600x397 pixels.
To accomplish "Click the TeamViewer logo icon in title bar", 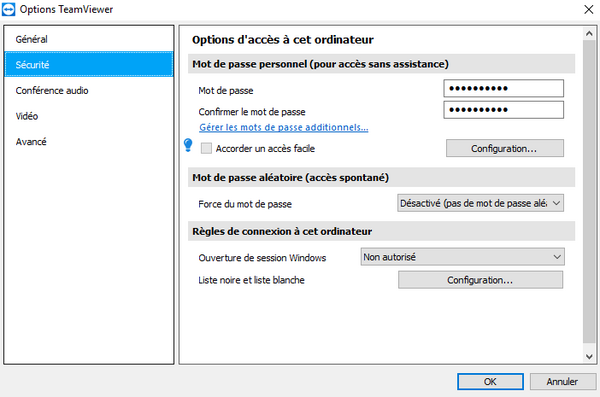I will coord(8,9).
